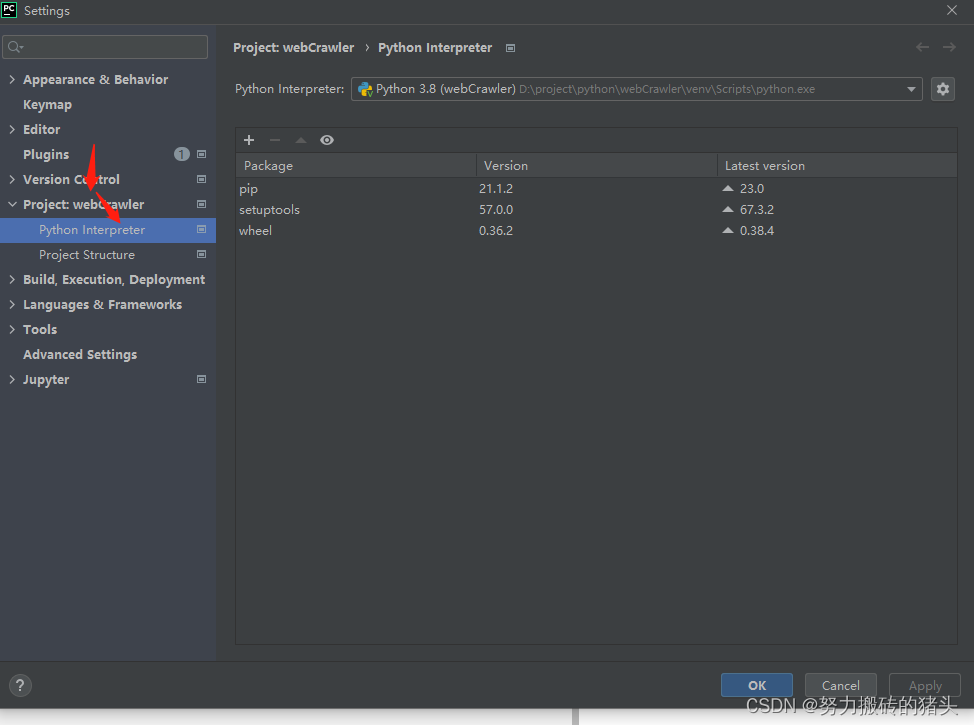Screen dimensions: 974x725
Task: Collapse the Project: webCrawler section
Action: pyautogui.click(x=12, y=204)
